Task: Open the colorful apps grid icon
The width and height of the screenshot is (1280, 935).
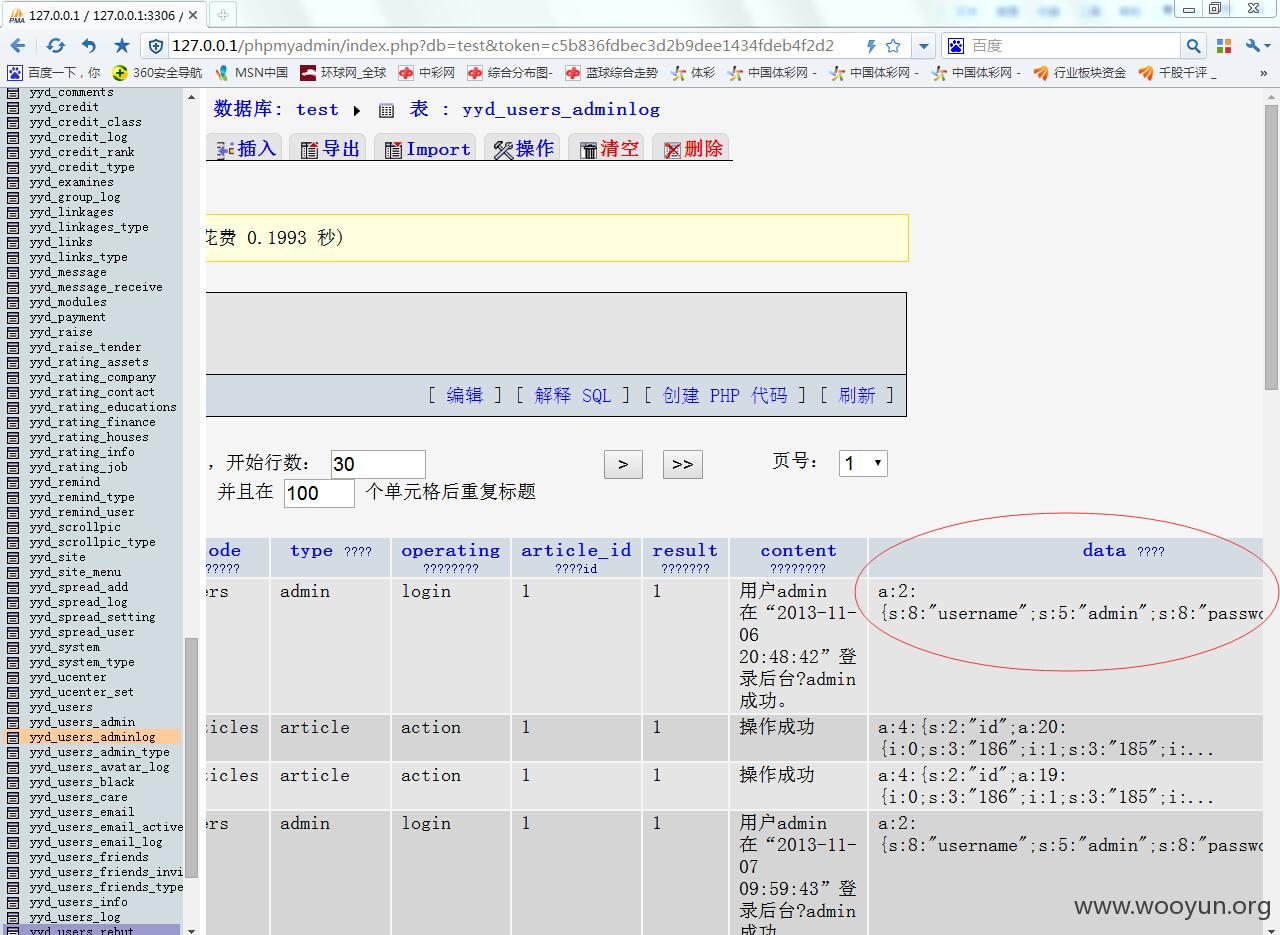Action: (x=1224, y=46)
